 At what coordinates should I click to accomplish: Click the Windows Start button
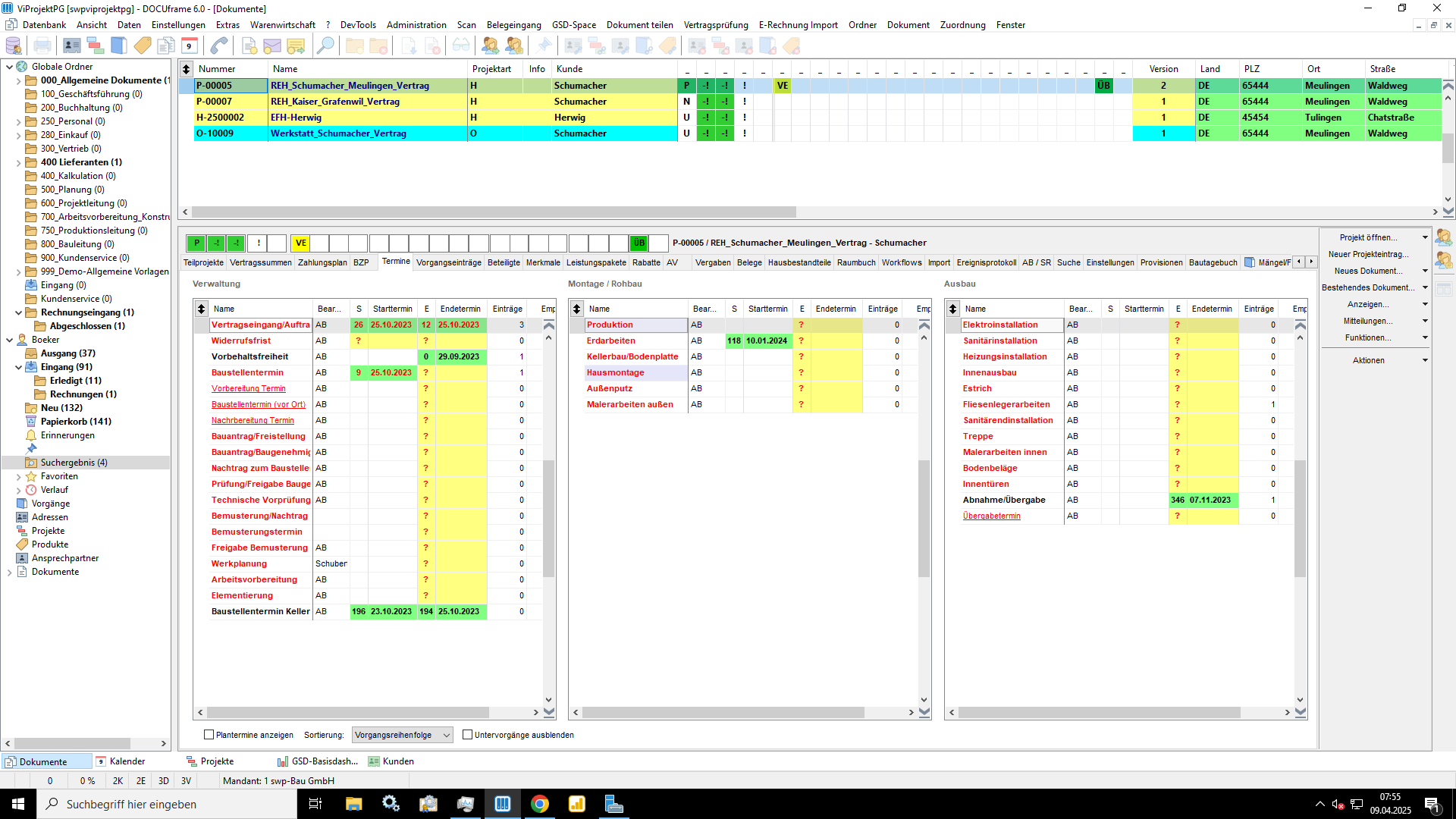(x=18, y=804)
